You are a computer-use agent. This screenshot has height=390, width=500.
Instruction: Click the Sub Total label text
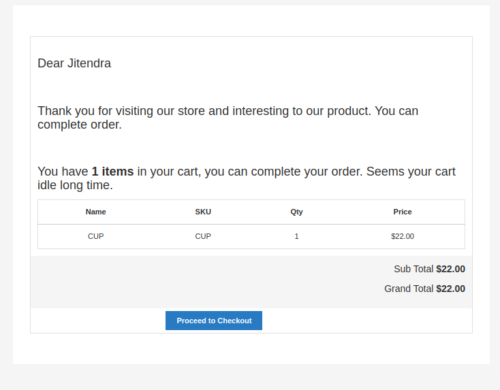[413, 269]
